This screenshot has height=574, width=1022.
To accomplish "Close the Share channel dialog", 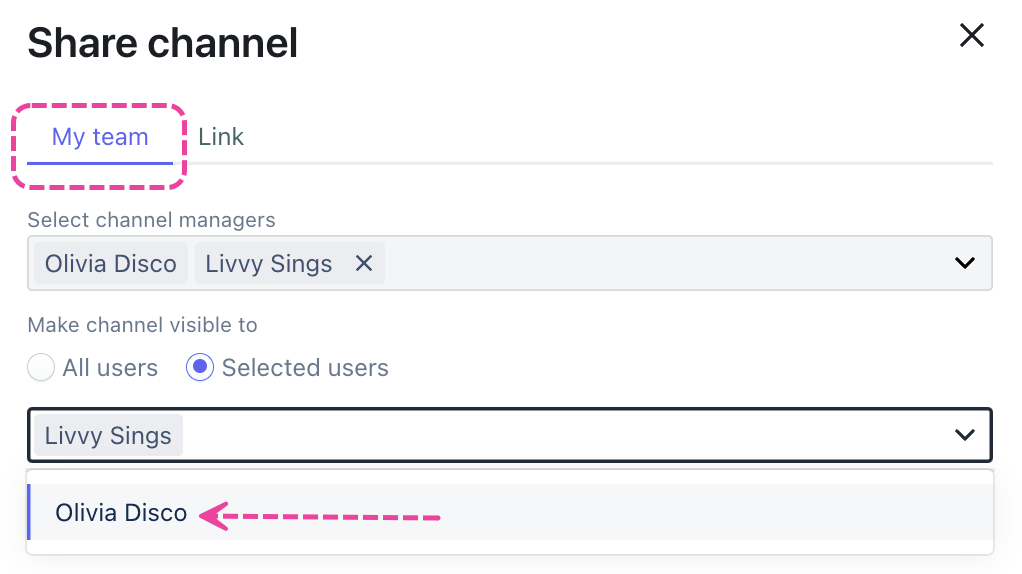I will click(971, 36).
